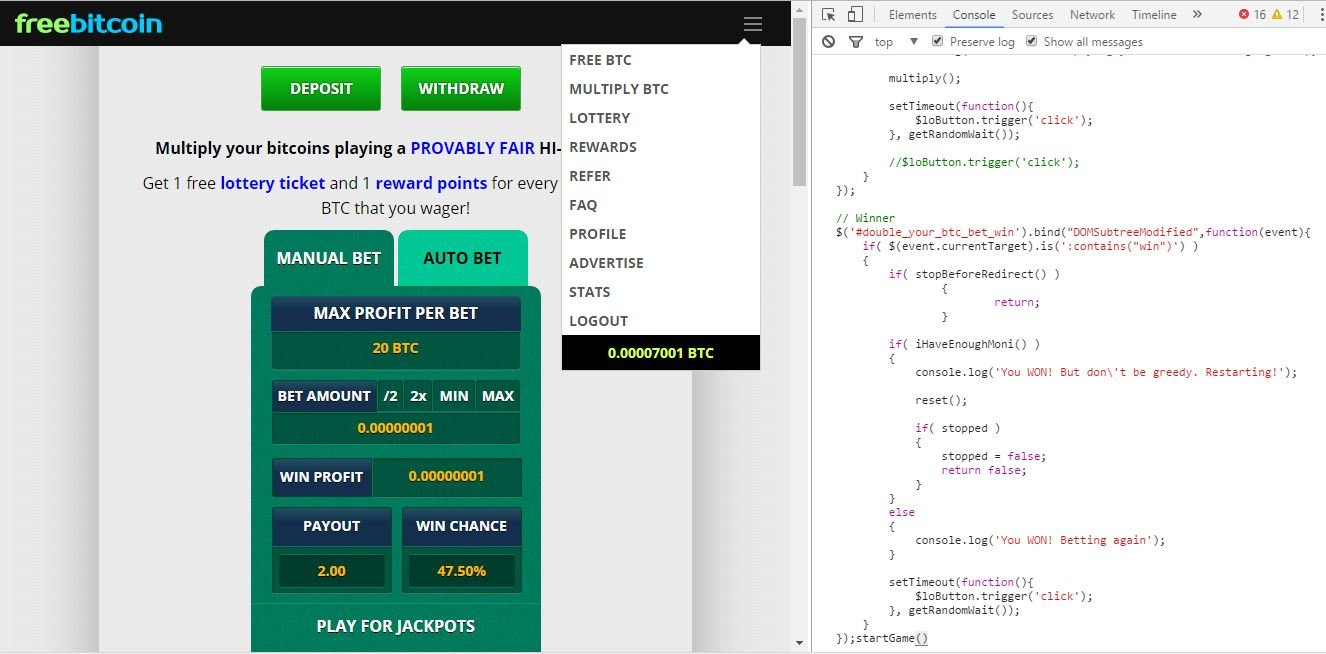Screen dimensions: 1326x654
Task: Switch to the Timeline tab
Action: [1154, 14]
